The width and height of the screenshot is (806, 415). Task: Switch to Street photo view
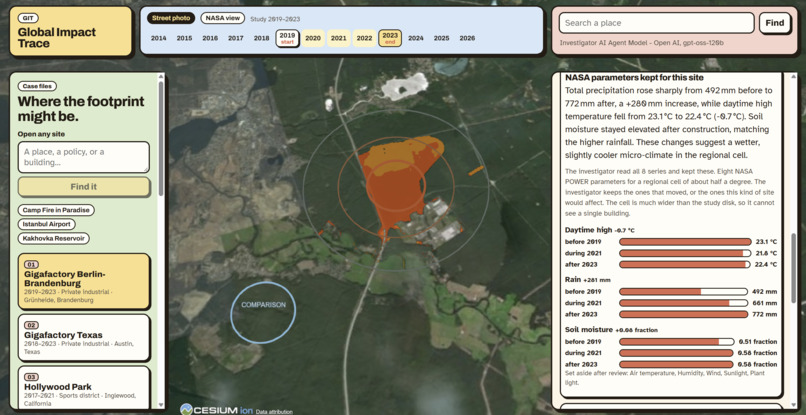coord(171,18)
